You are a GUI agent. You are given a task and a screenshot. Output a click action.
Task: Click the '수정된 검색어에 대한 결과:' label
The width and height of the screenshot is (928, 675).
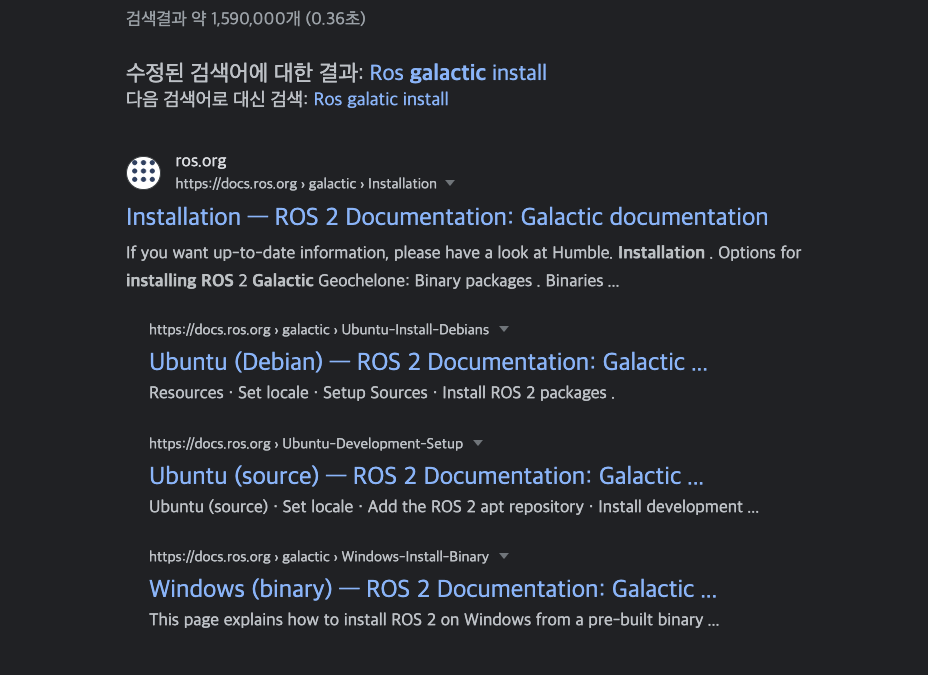(244, 73)
